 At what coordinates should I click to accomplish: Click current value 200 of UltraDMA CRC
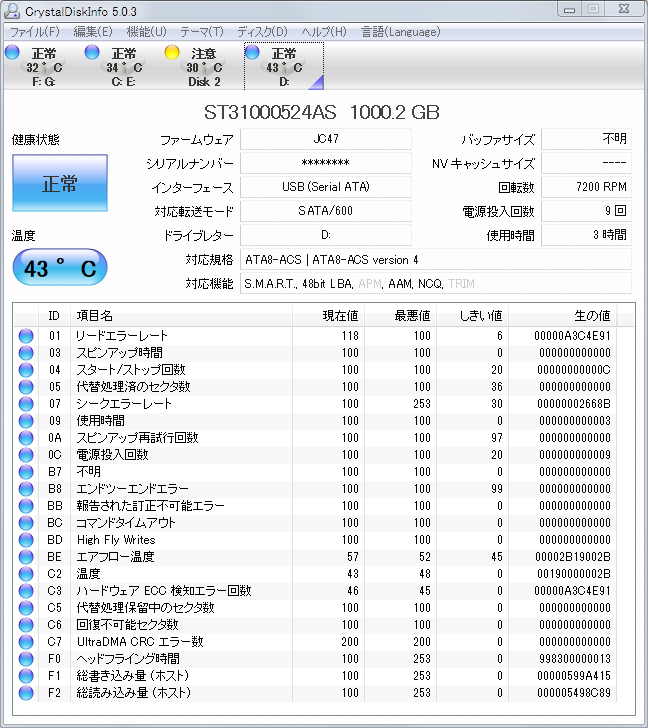350,642
